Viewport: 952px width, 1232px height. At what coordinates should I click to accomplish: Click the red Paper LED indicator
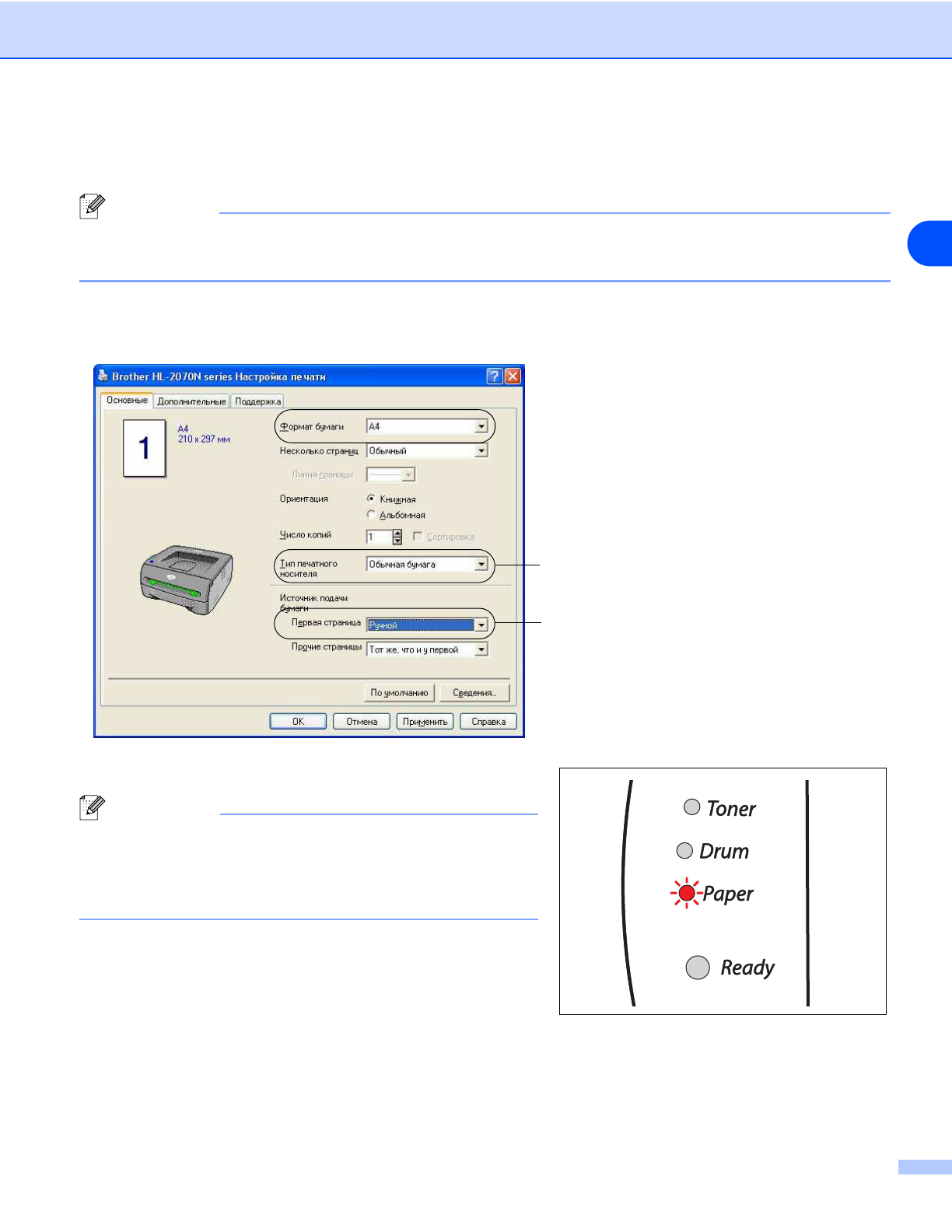point(686,894)
